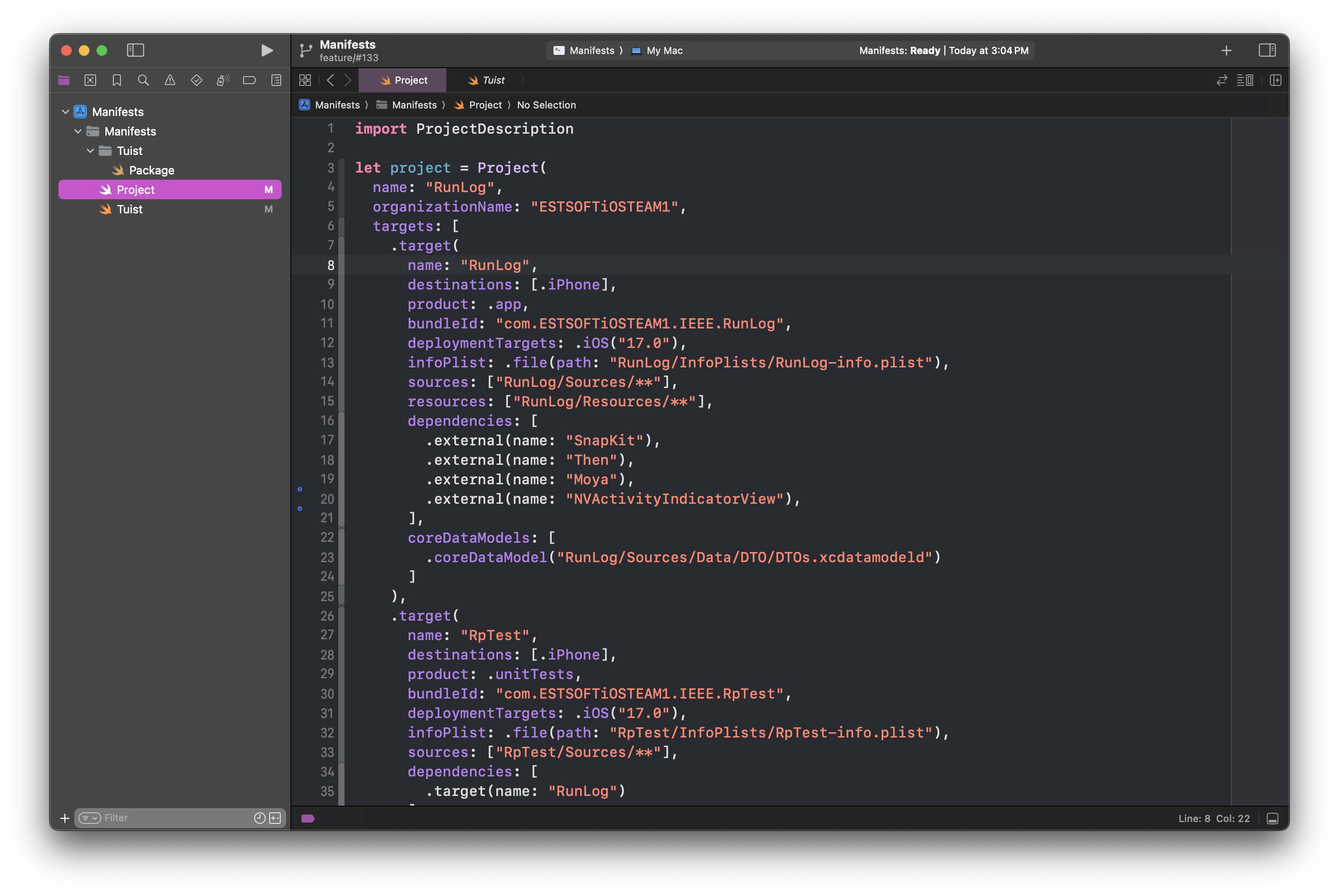Image resolution: width=1339 pixels, height=896 pixels.
Task: Open the source control navigator icon
Action: [90, 80]
